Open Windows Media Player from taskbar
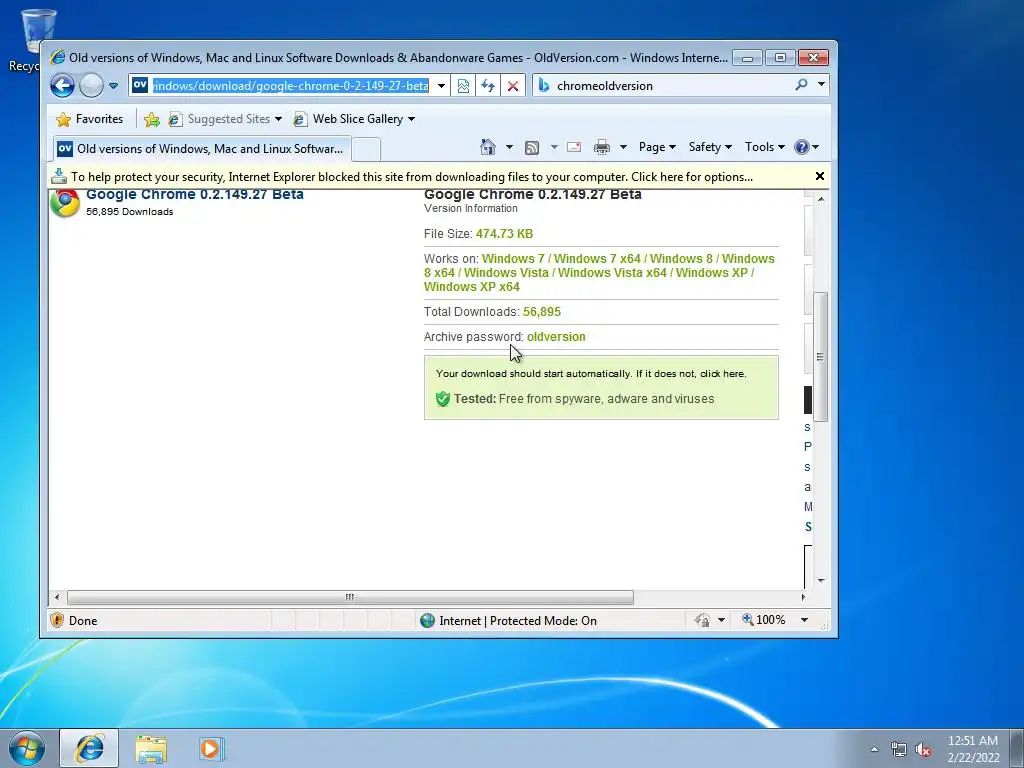This screenshot has height=768, width=1024. (211, 748)
